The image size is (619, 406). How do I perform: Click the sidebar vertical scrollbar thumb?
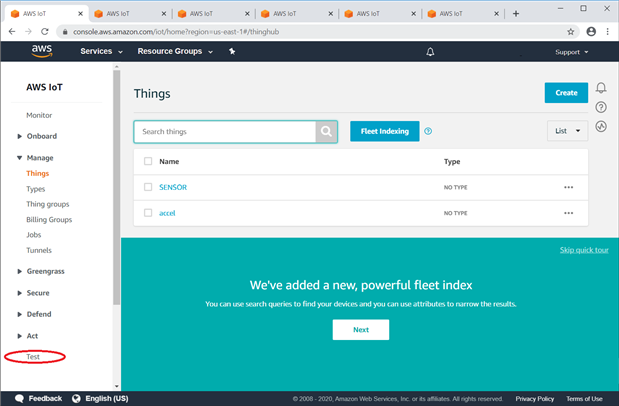[x=116, y=188]
